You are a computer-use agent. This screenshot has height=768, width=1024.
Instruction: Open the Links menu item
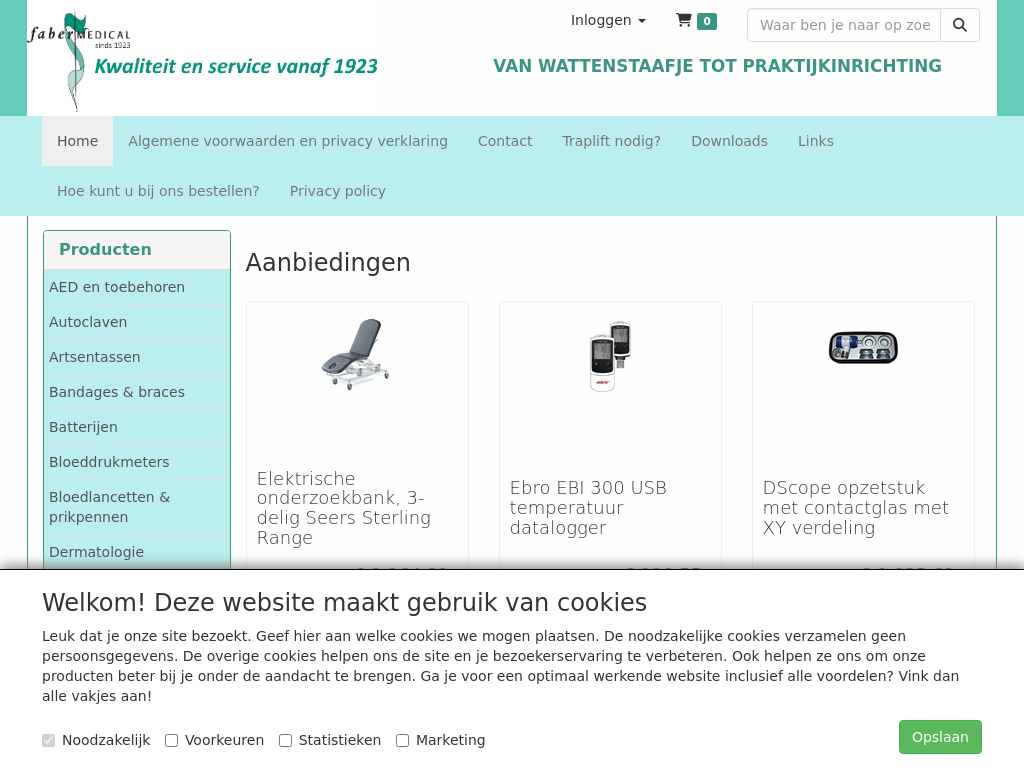[816, 141]
